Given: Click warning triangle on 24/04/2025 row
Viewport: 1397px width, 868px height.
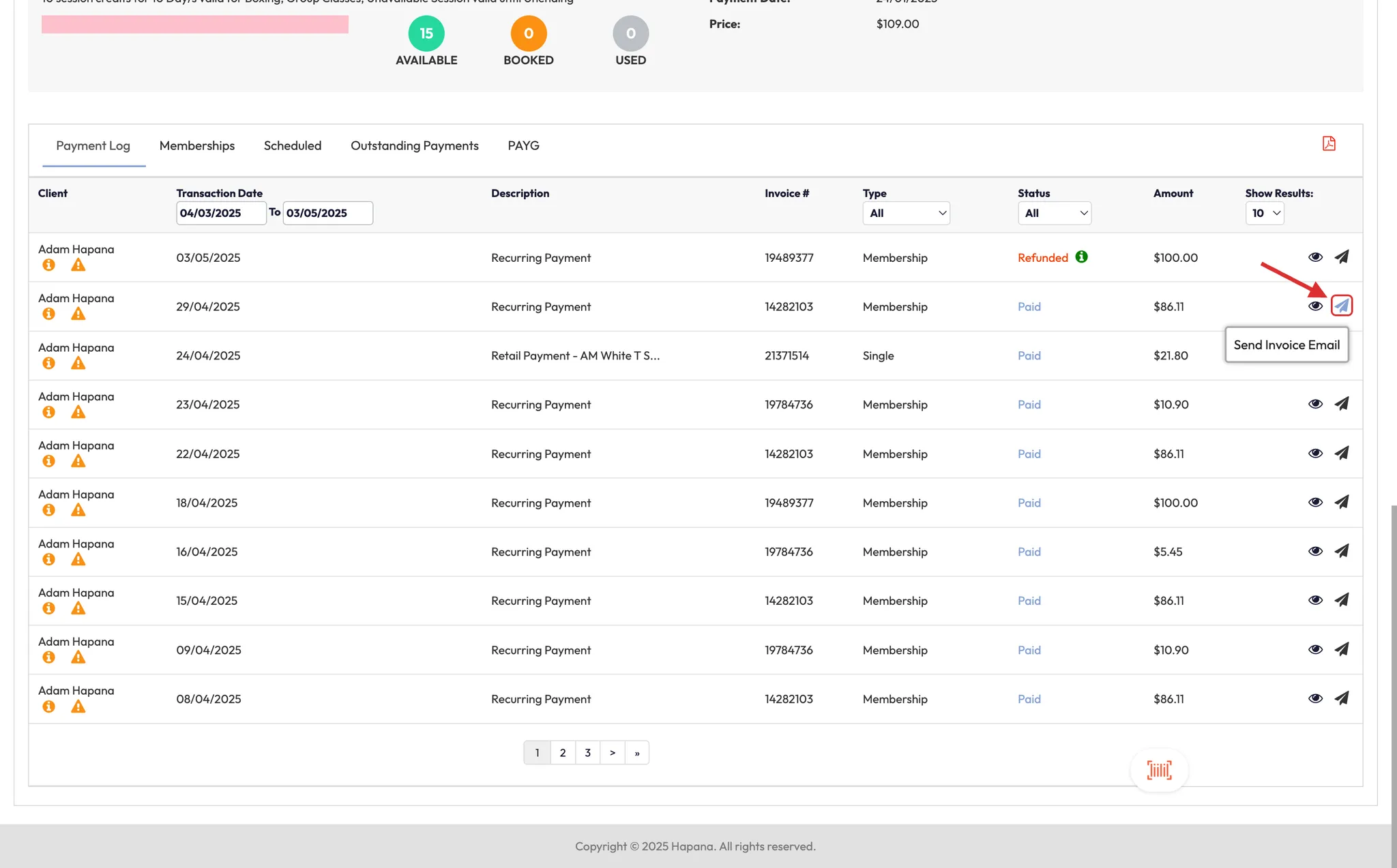Looking at the screenshot, I should pyautogui.click(x=78, y=363).
